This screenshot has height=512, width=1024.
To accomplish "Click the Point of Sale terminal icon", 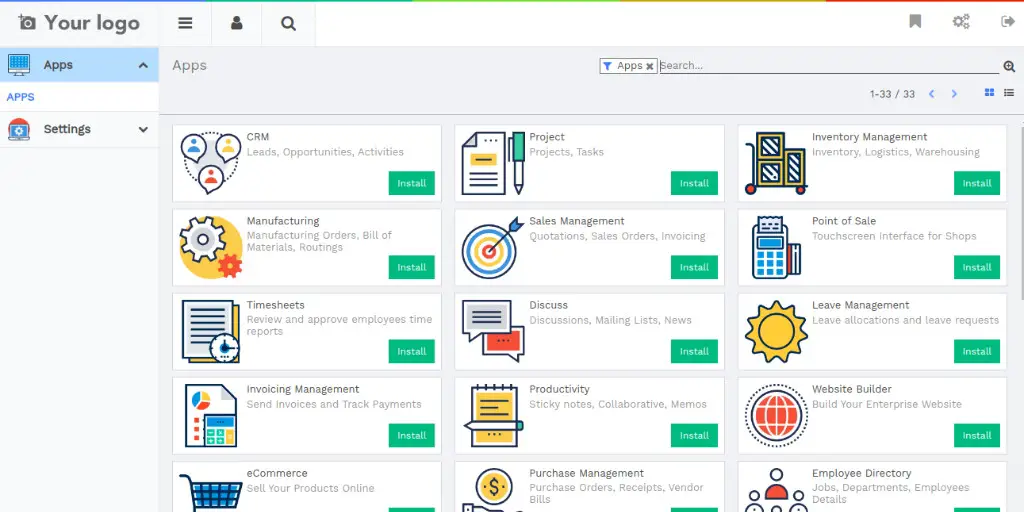I will [776, 247].
